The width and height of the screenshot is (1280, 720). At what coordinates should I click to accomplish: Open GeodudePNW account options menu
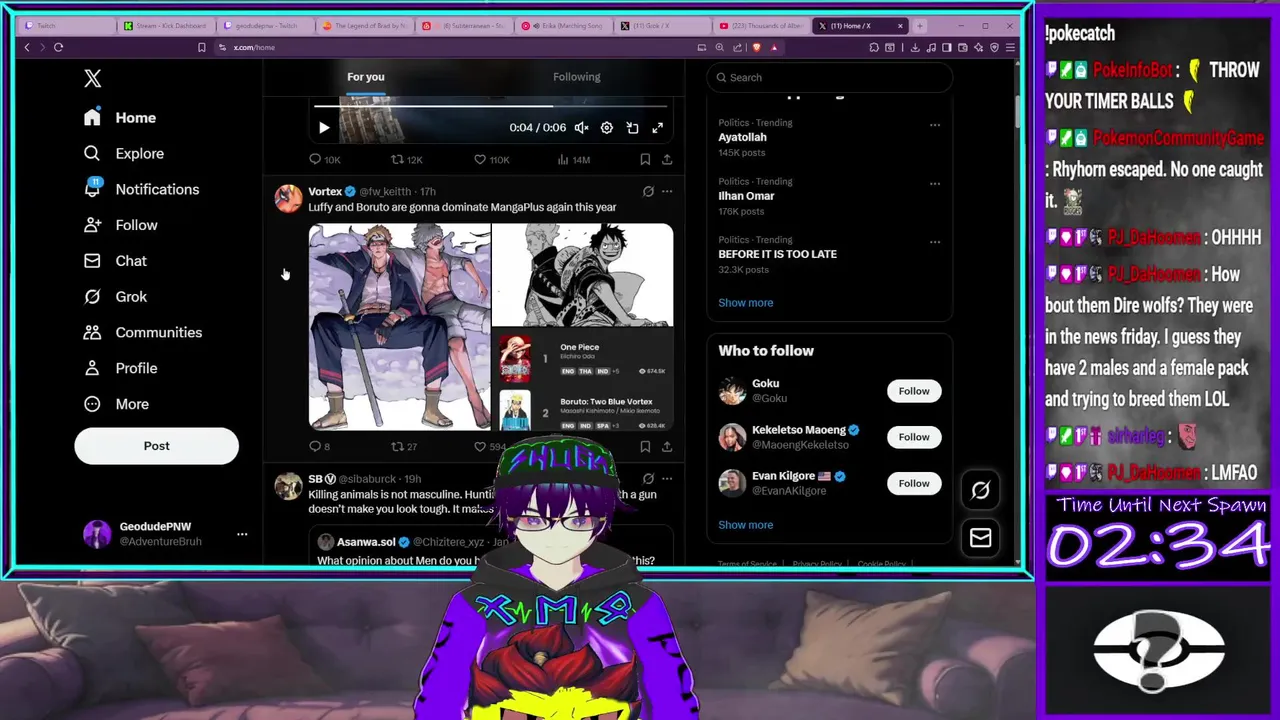242,535
